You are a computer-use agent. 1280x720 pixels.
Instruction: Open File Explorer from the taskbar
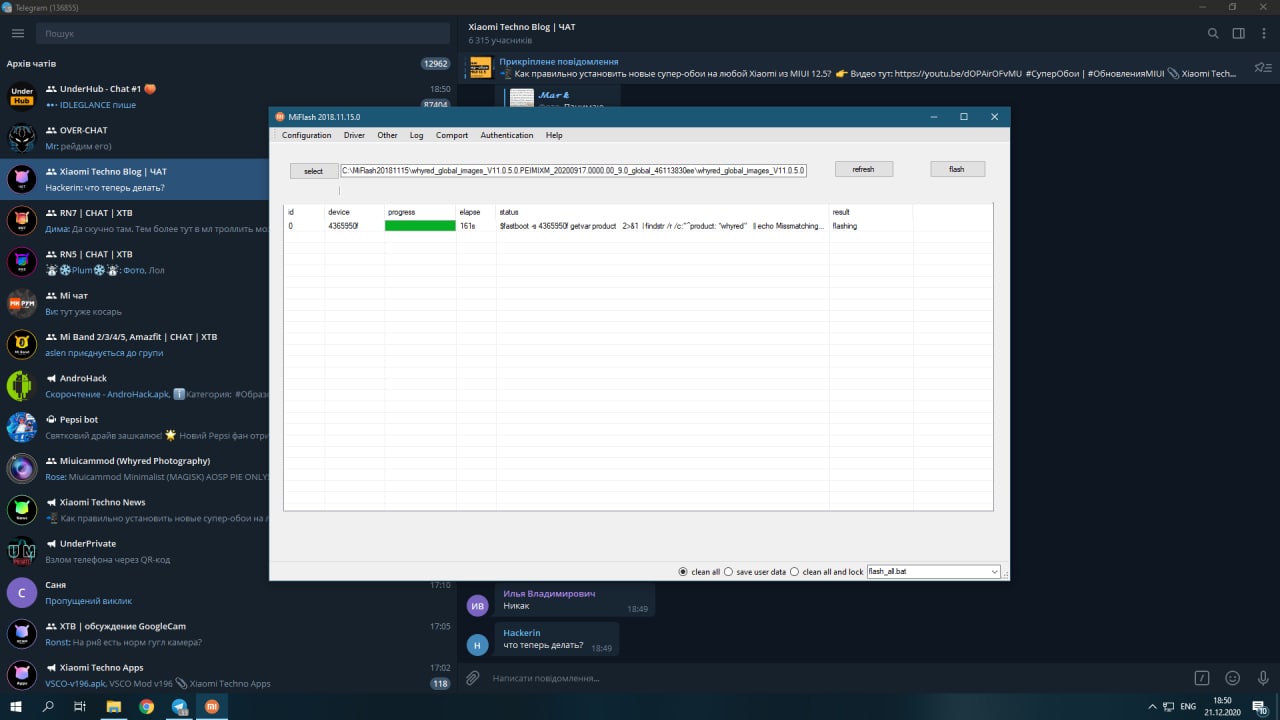pos(114,706)
